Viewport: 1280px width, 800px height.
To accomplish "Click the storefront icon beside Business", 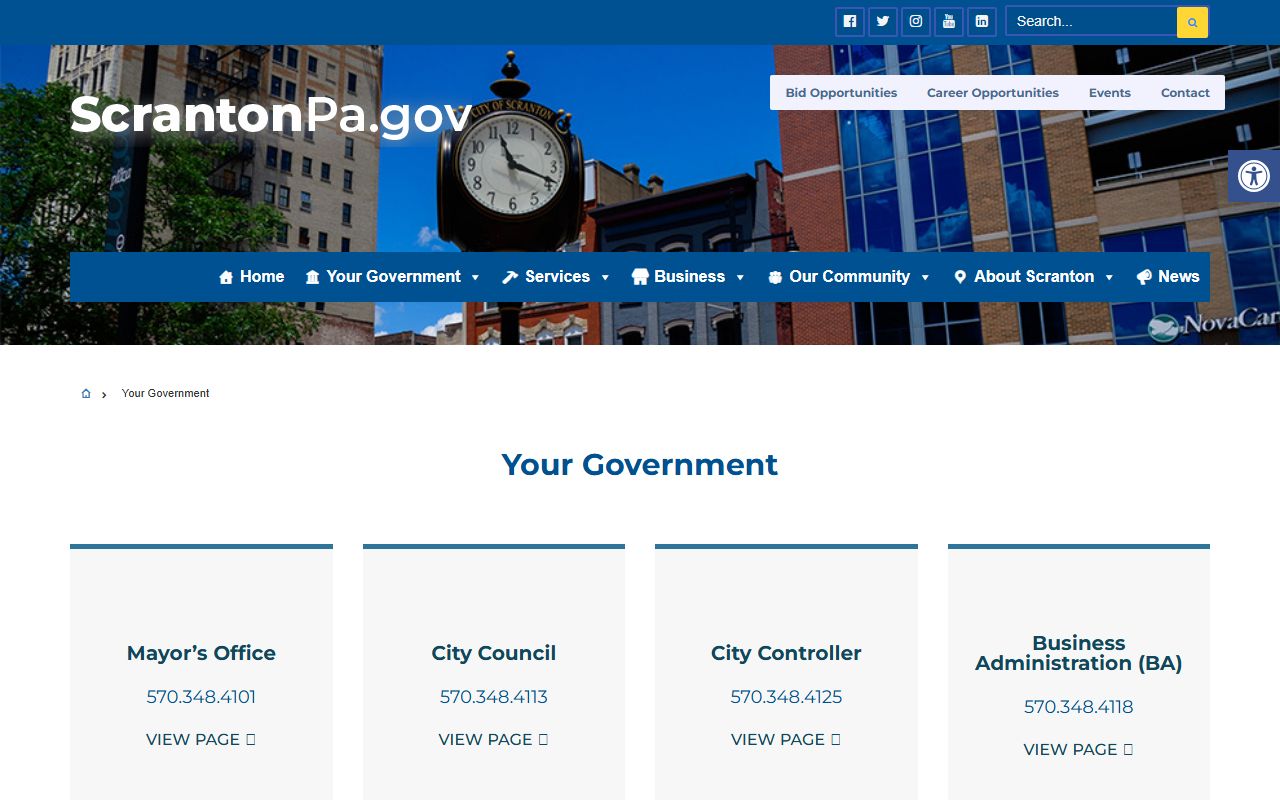I will pos(640,277).
